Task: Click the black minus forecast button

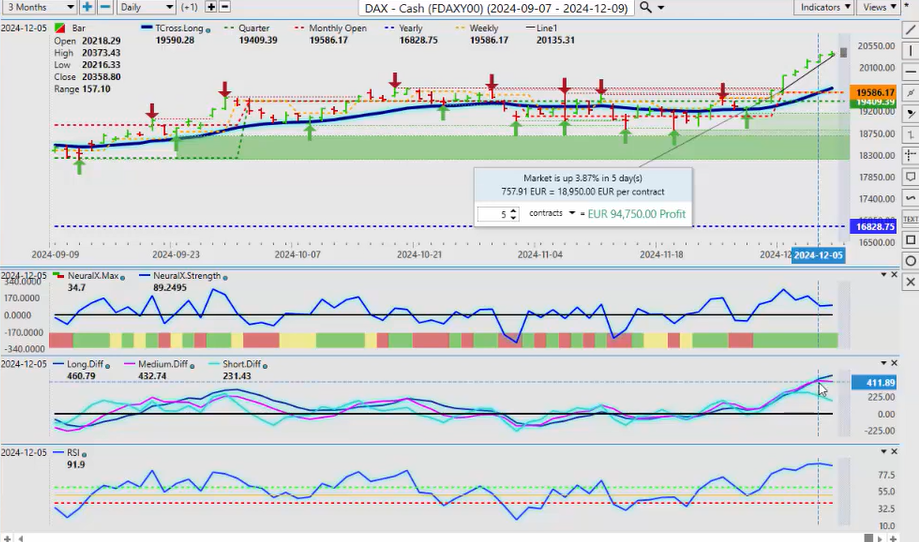Action: pyautogui.click(x=224, y=7)
